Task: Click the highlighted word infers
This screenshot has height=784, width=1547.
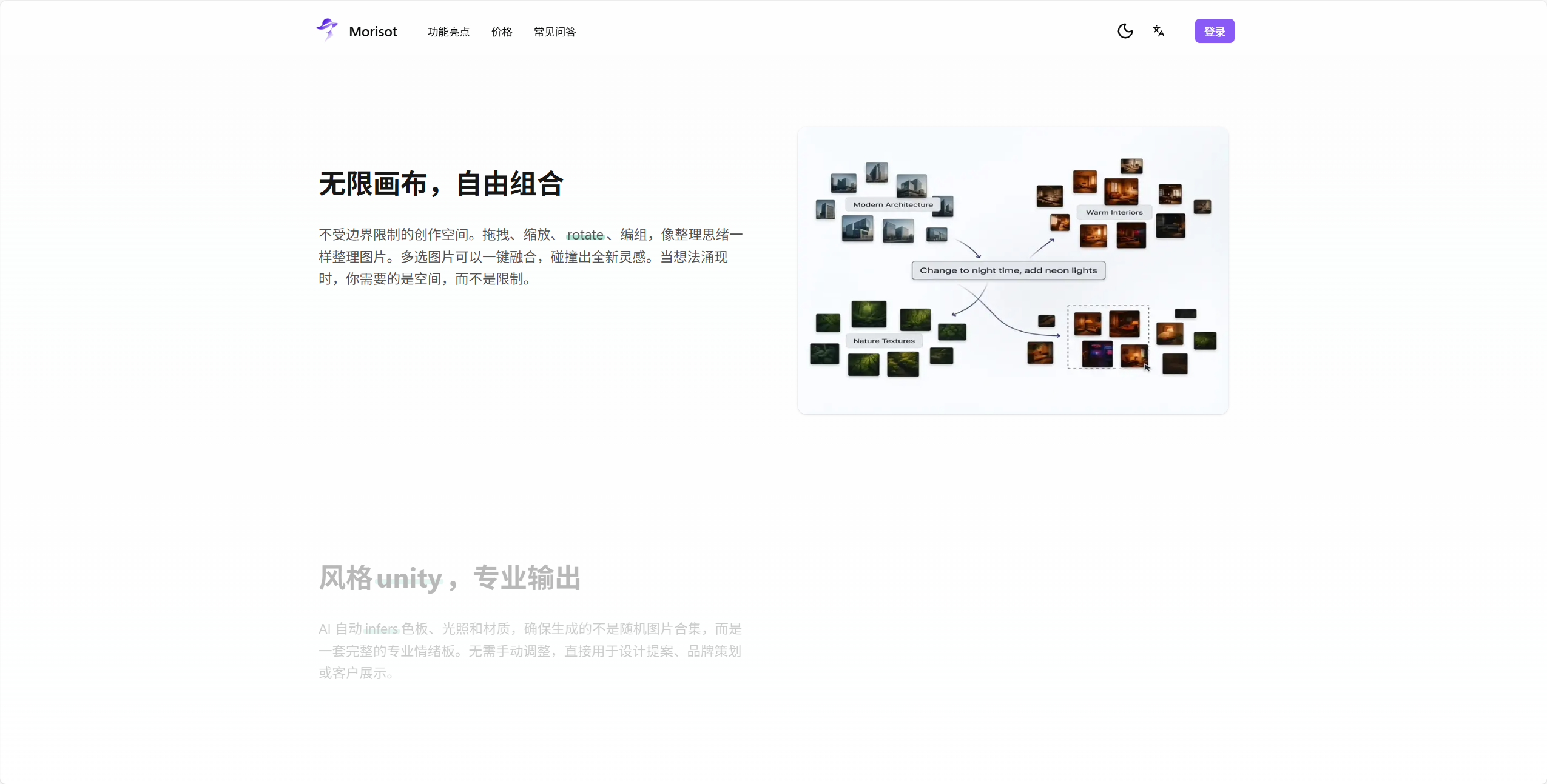Action: click(381, 629)
